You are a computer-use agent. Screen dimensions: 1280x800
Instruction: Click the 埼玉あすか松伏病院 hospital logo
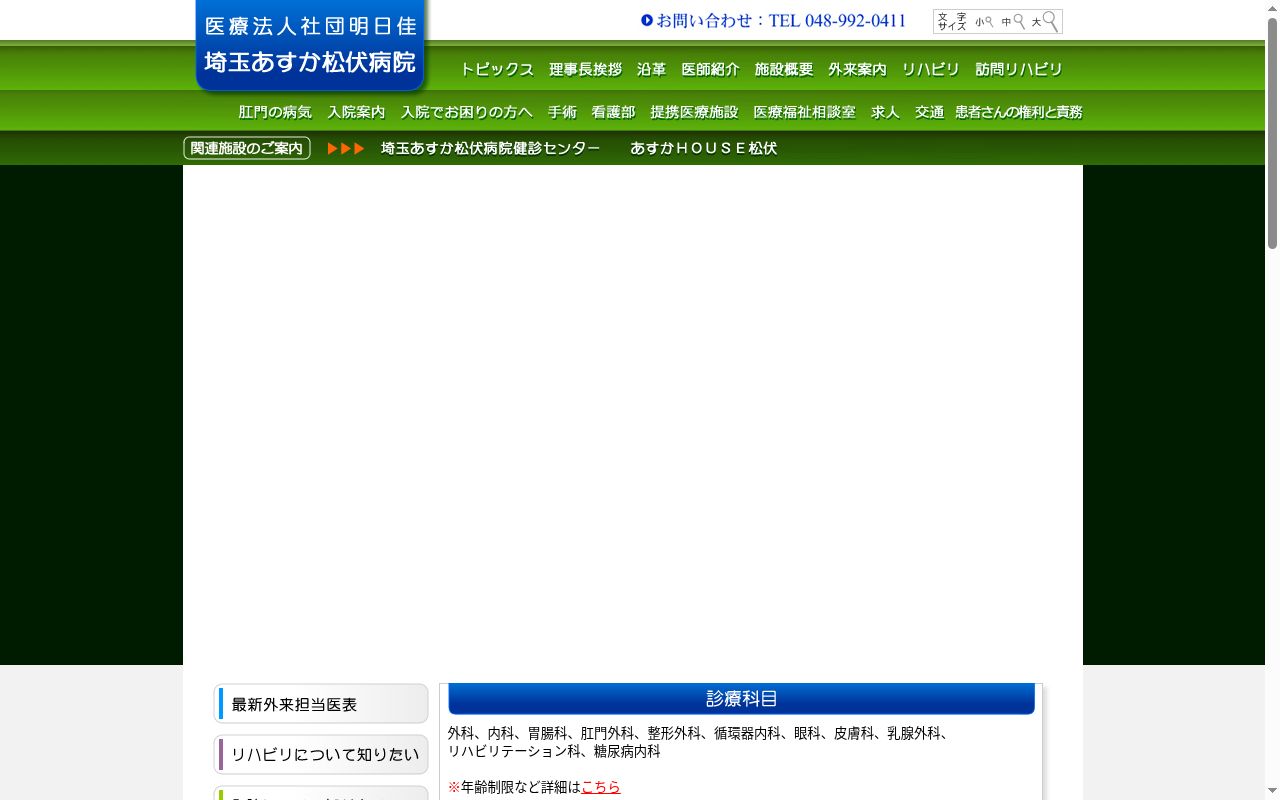coord(310,45)
